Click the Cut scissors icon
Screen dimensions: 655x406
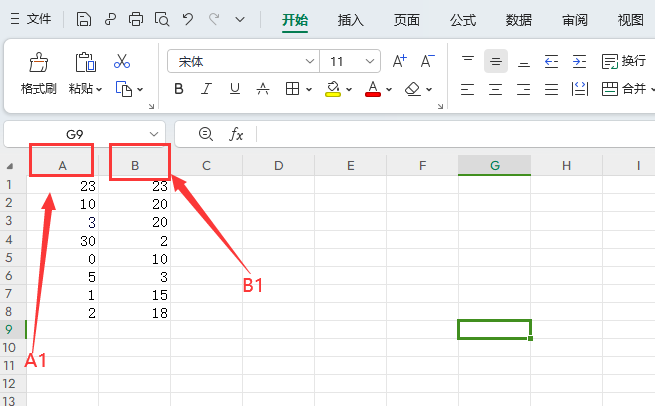pyautogui.click(x=122, y=61)
